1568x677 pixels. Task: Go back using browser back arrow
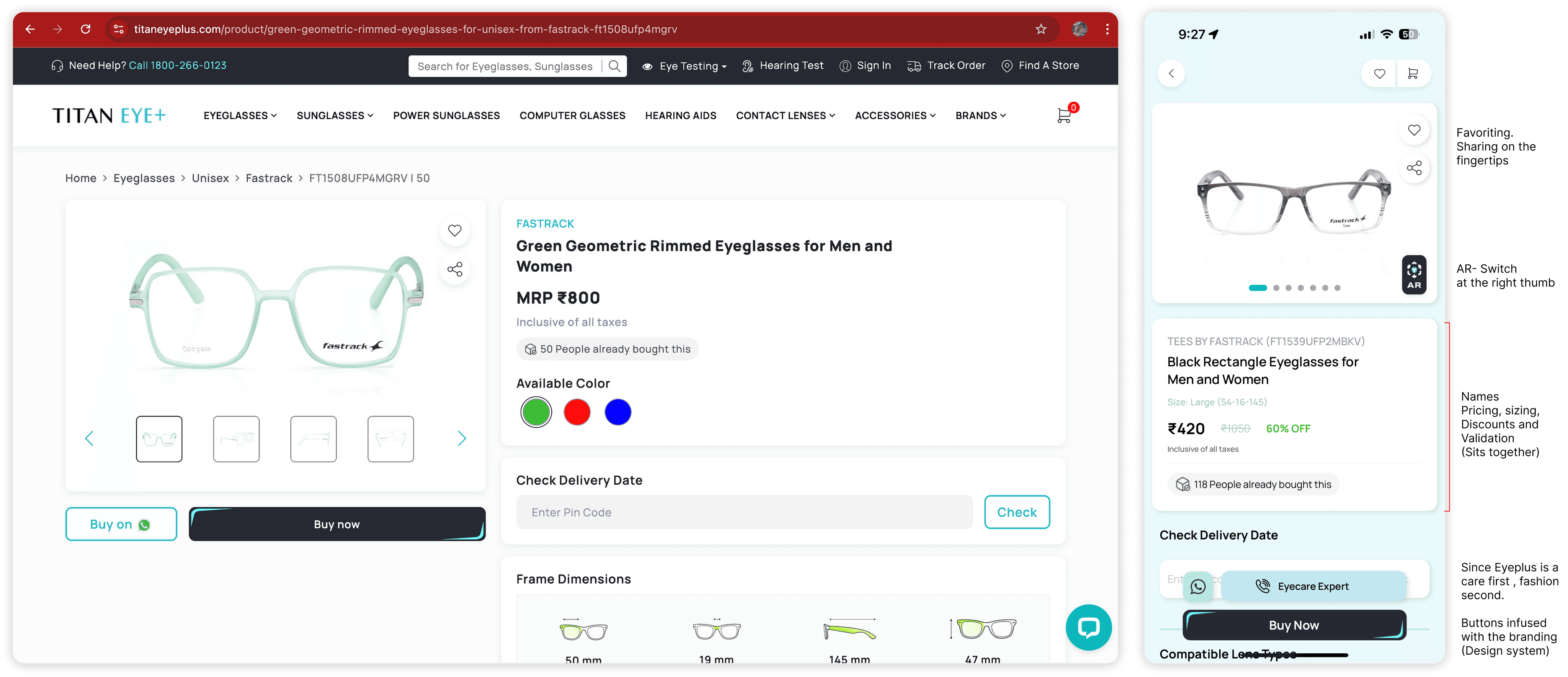[30, 29]
